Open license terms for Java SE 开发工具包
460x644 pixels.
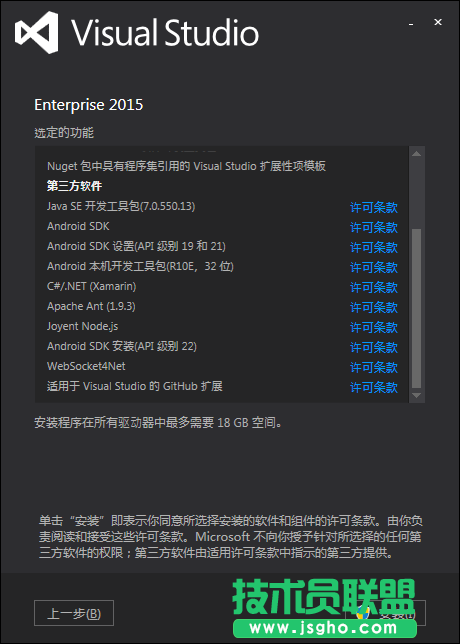coord(374,207)
